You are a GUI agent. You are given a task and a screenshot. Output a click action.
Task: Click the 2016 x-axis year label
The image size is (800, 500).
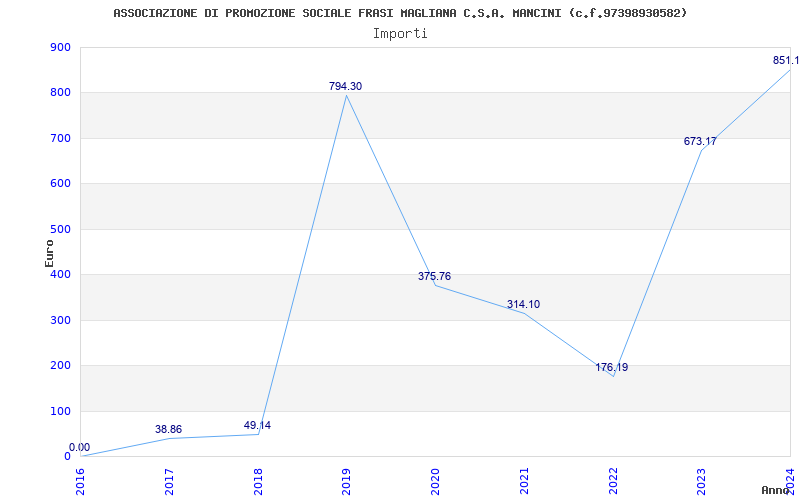tap(81, 481)
